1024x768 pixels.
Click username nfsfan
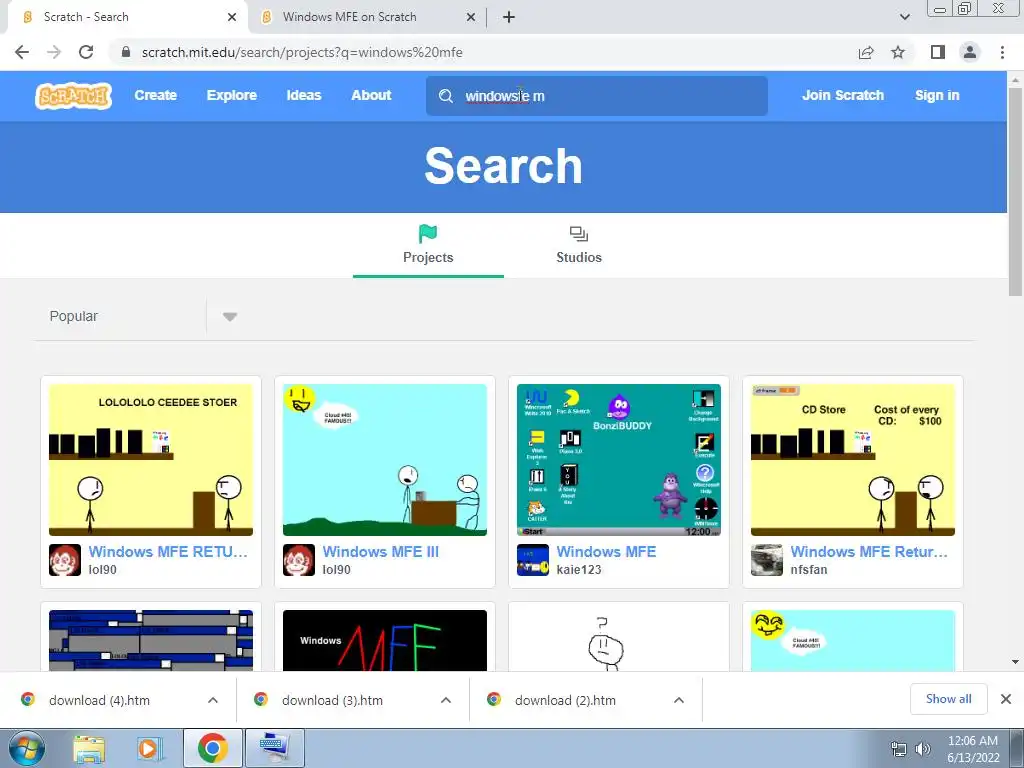click(x=808, y=569)
